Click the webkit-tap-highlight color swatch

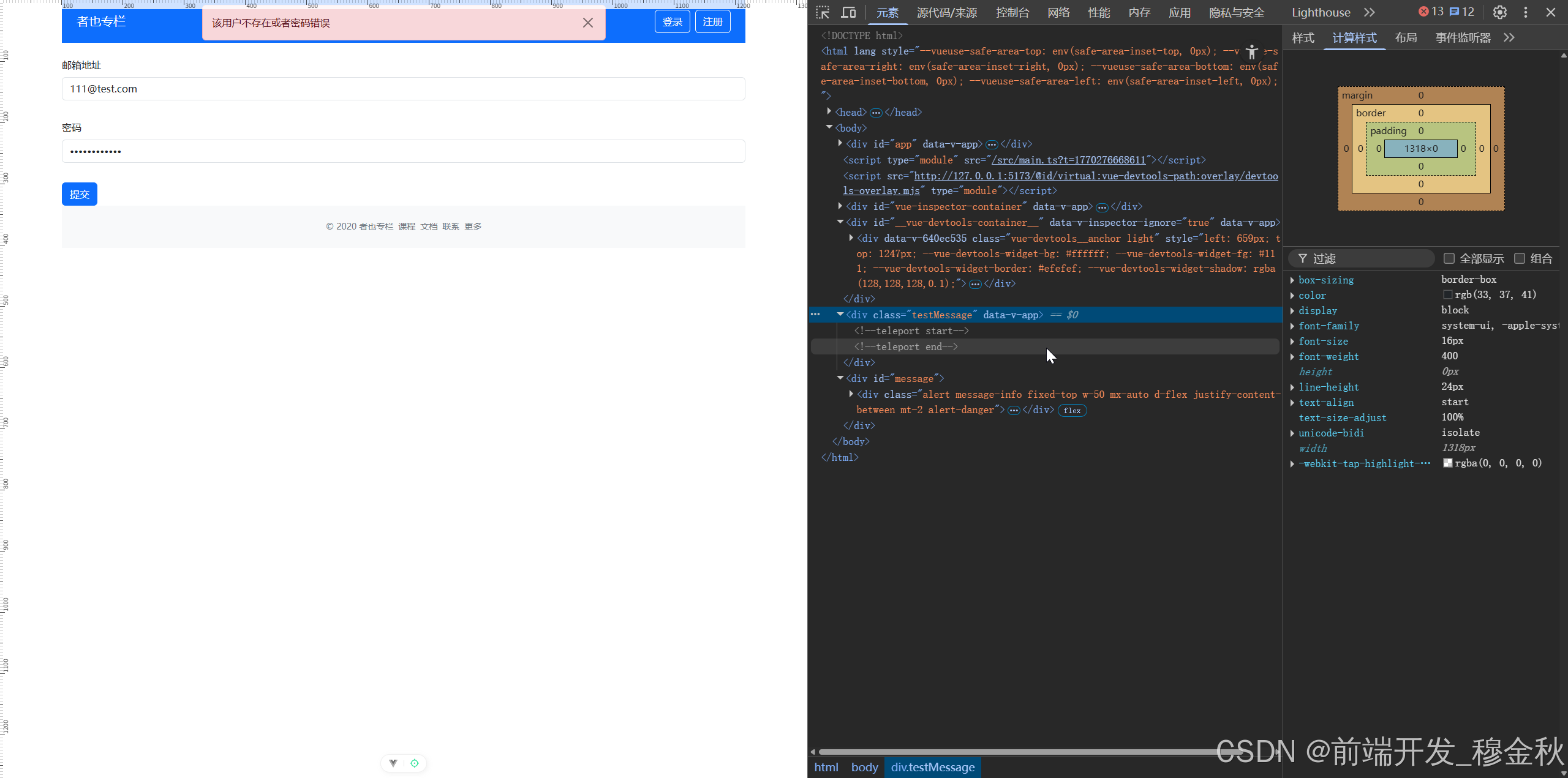tap(1448, 463)
